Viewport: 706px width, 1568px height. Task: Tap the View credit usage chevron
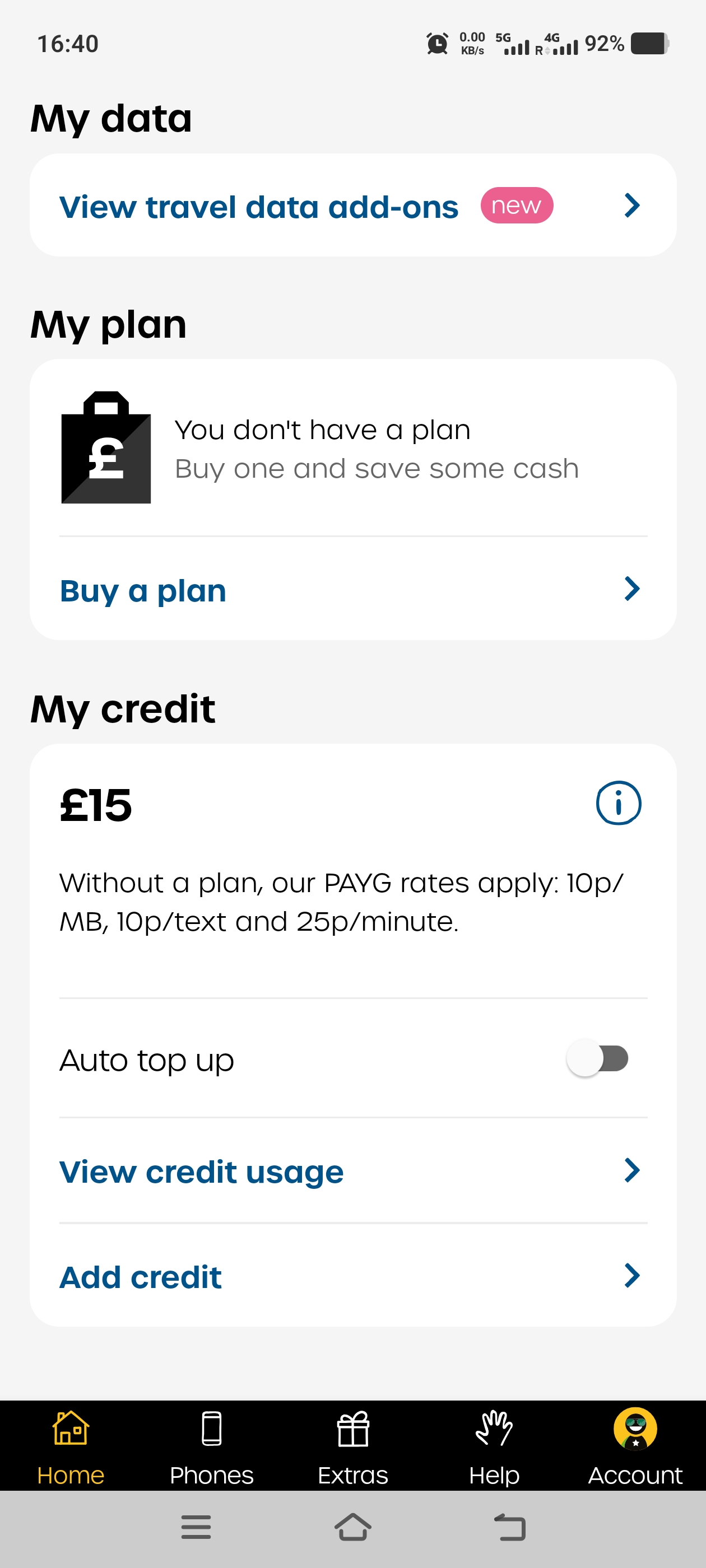(631, 1170)
